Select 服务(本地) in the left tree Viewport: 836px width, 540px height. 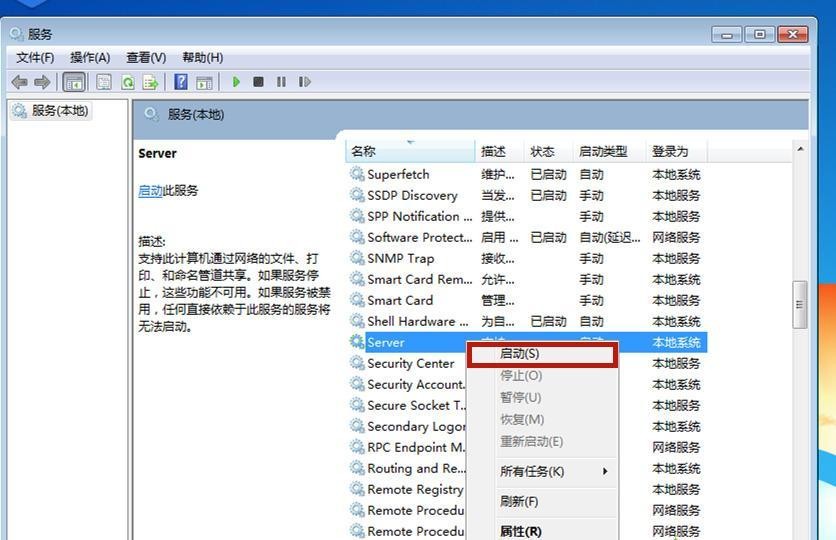coord(59,111)
